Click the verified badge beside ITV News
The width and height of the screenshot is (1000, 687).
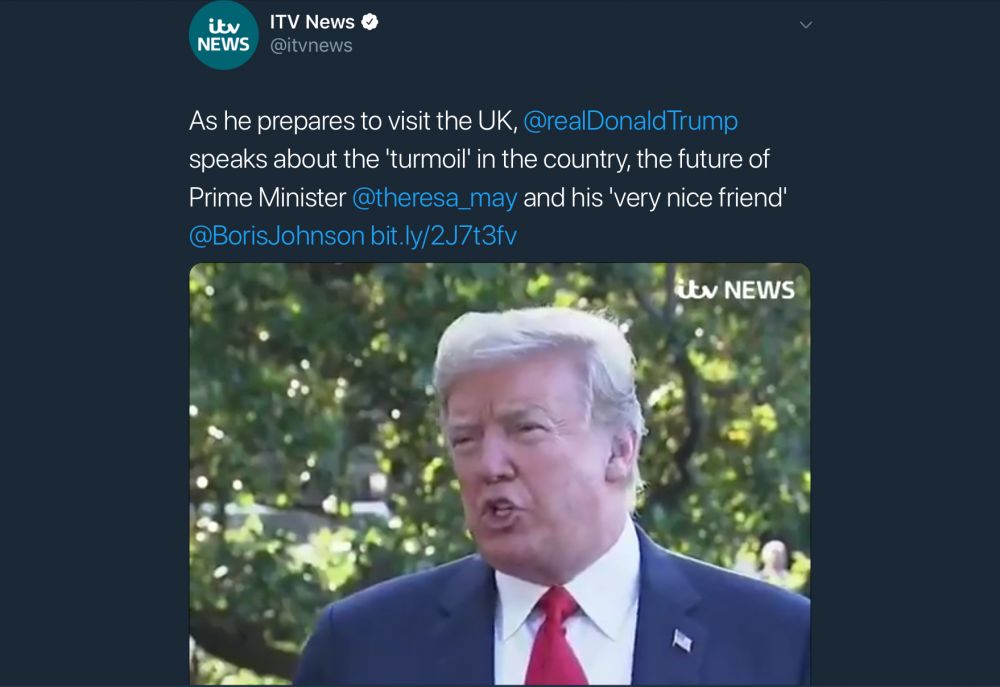(x=370, y=22)
